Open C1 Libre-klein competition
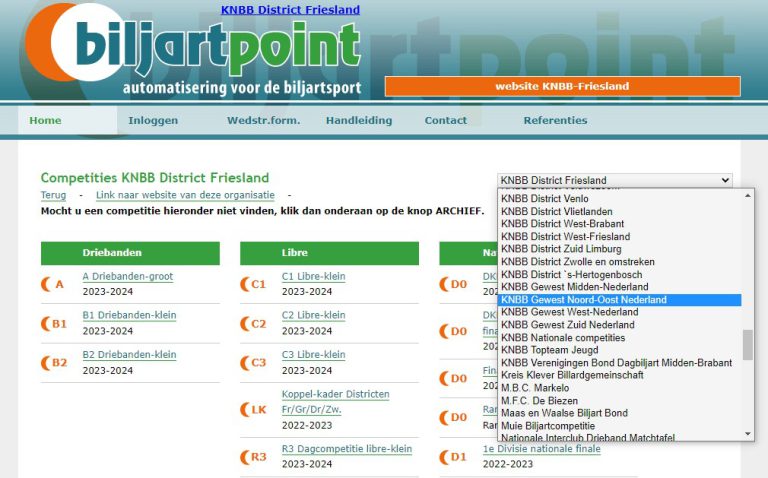Viewport: 768px width, 478px height. click(313, 276)
